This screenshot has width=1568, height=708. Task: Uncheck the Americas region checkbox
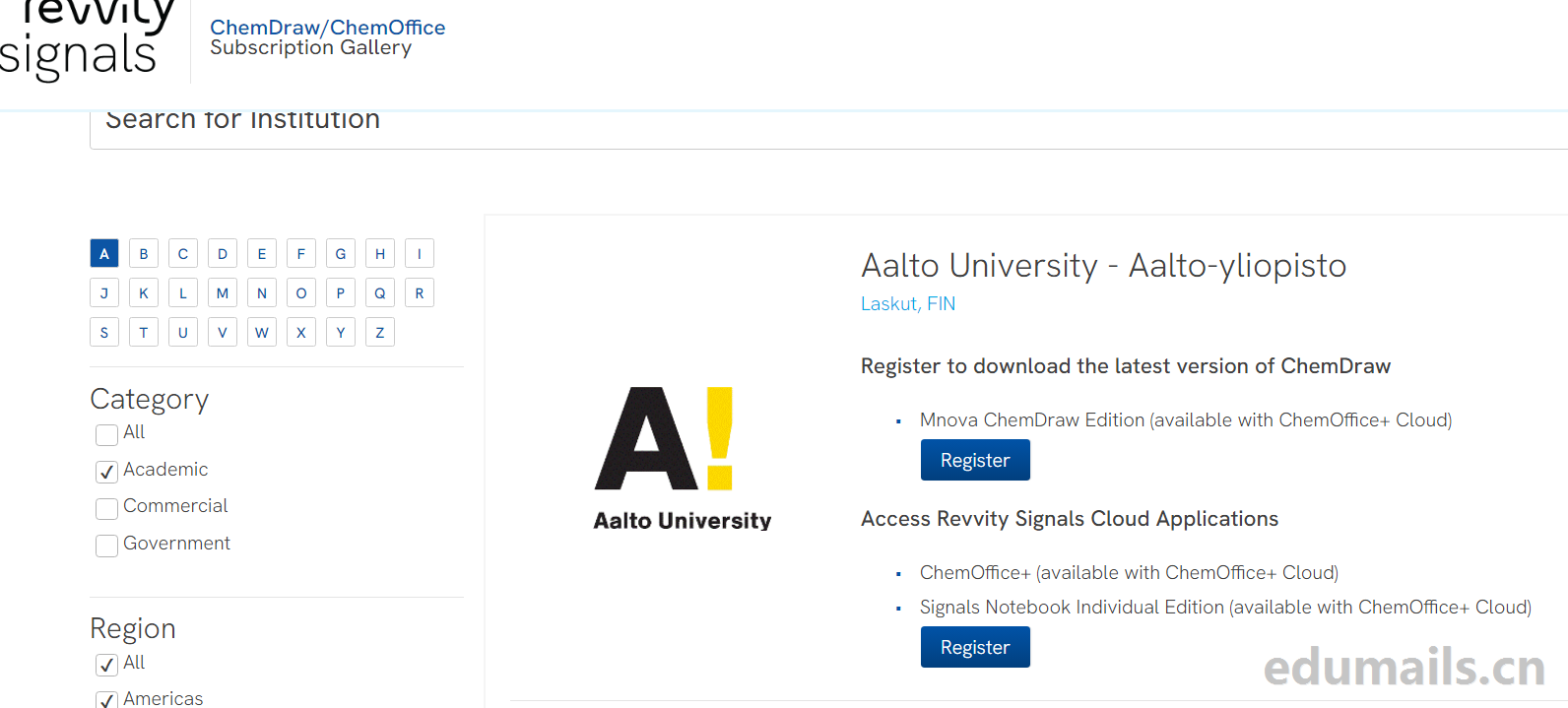coord(106,699)
